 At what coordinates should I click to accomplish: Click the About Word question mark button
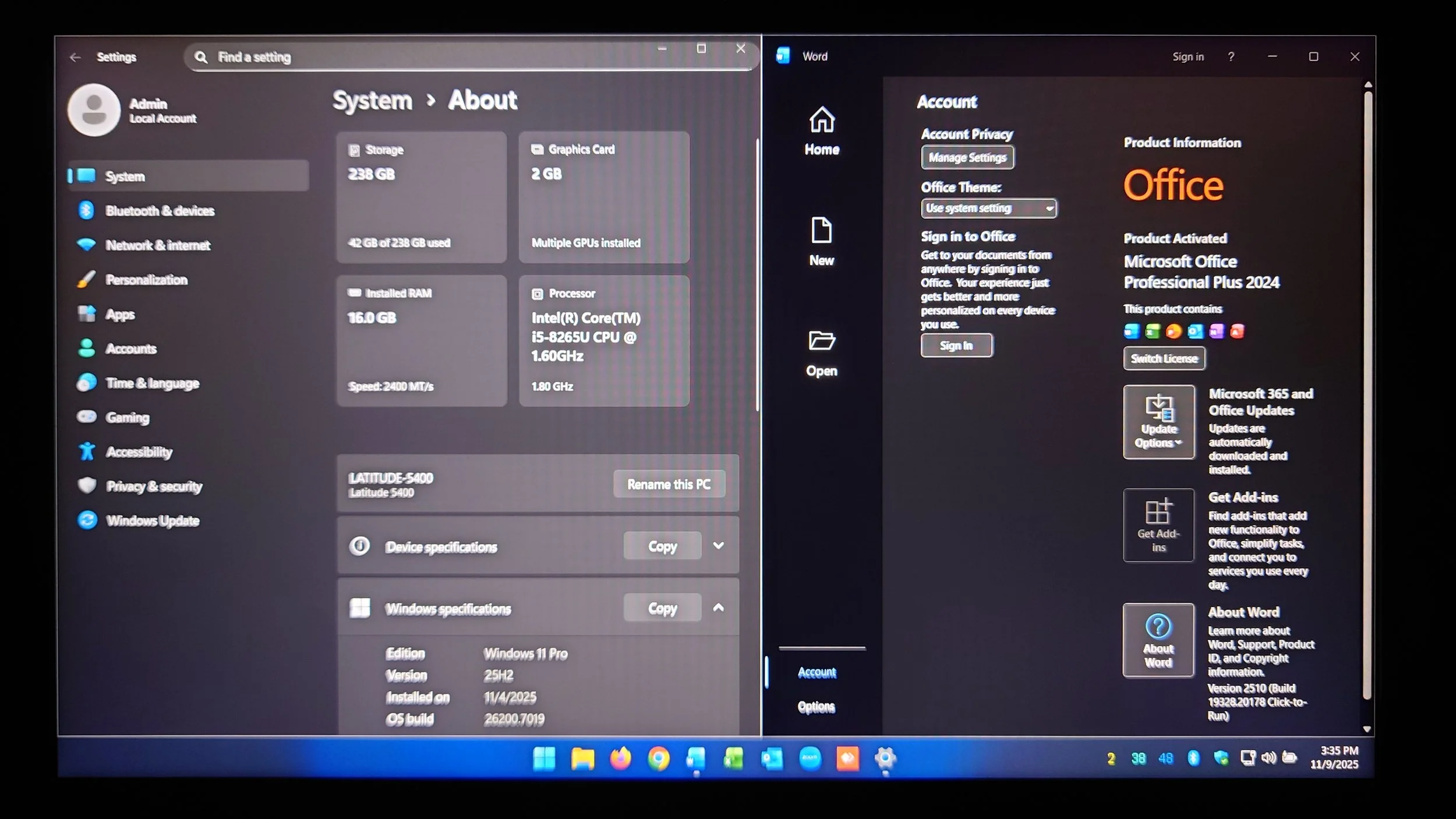[x=1158, y=640]
